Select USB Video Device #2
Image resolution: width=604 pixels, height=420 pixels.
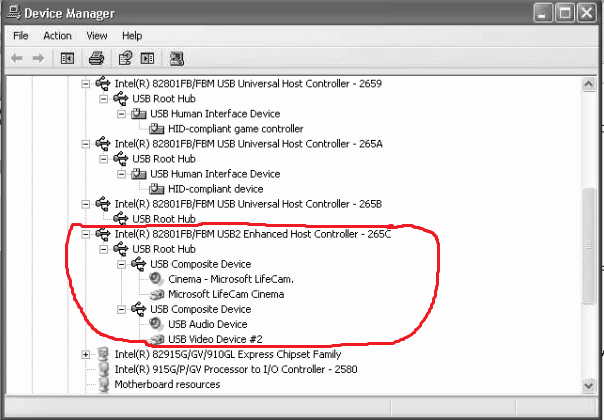(212, 339)
